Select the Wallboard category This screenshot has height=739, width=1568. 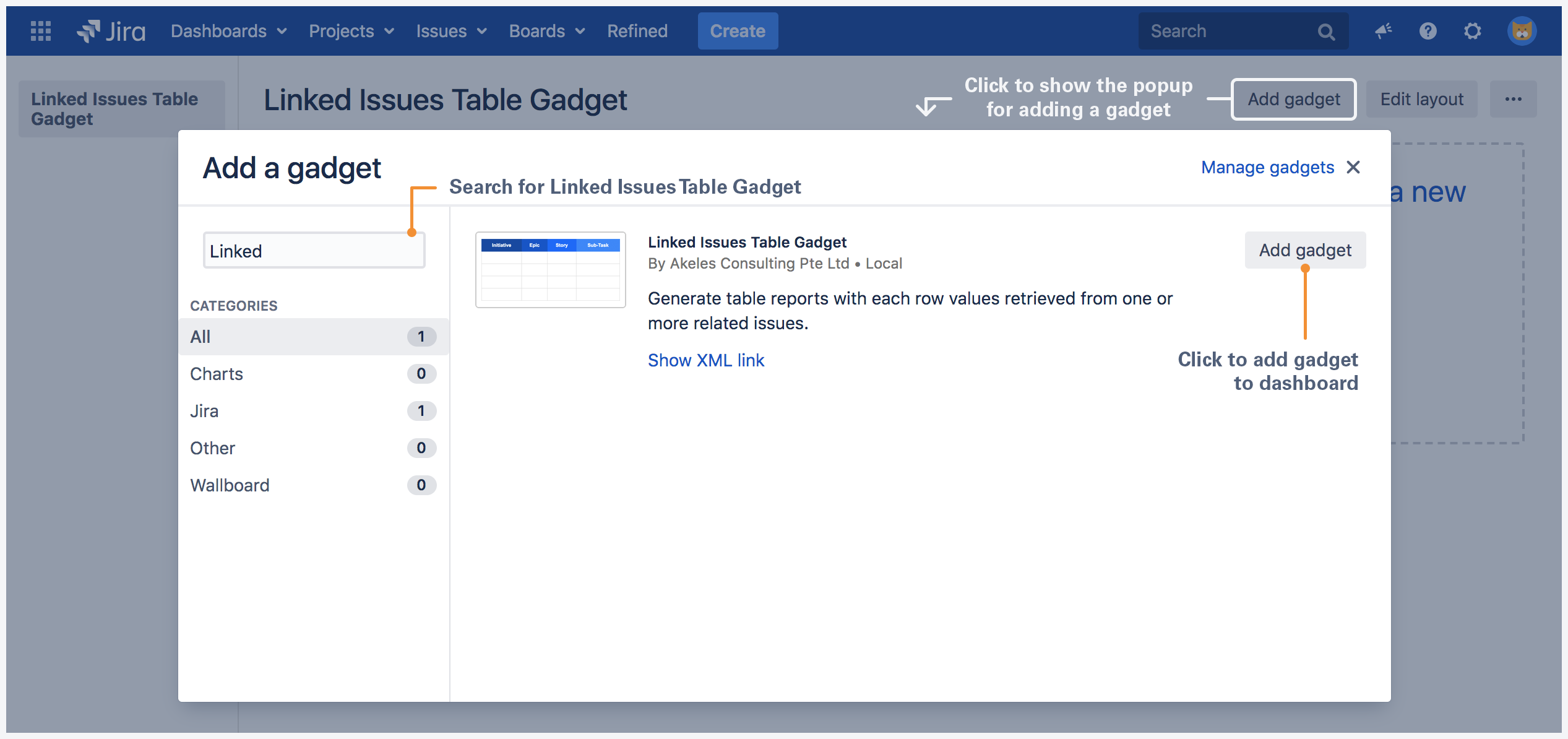[314, 485]
